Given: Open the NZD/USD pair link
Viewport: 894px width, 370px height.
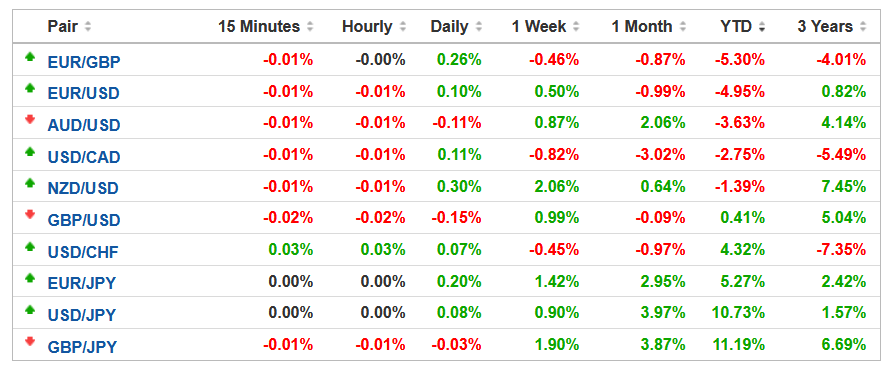Looking at the screenshot, I should click(x=83, y=188).
